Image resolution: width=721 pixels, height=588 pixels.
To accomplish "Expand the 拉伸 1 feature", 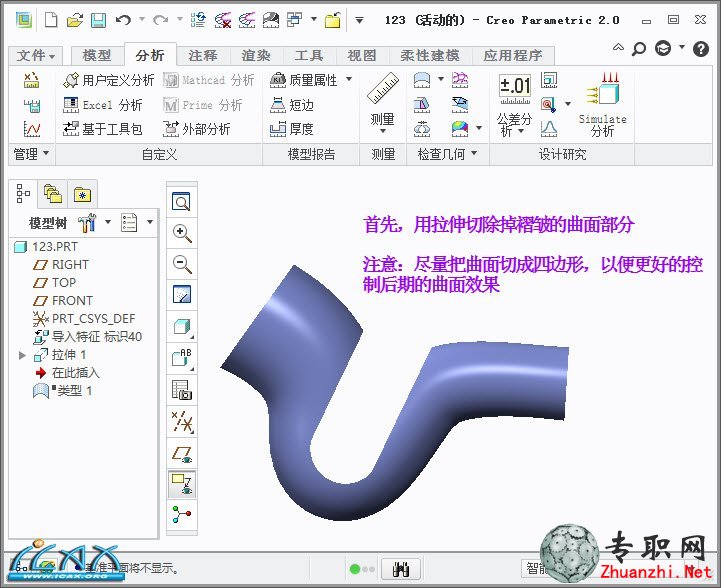I will (22, 355).
